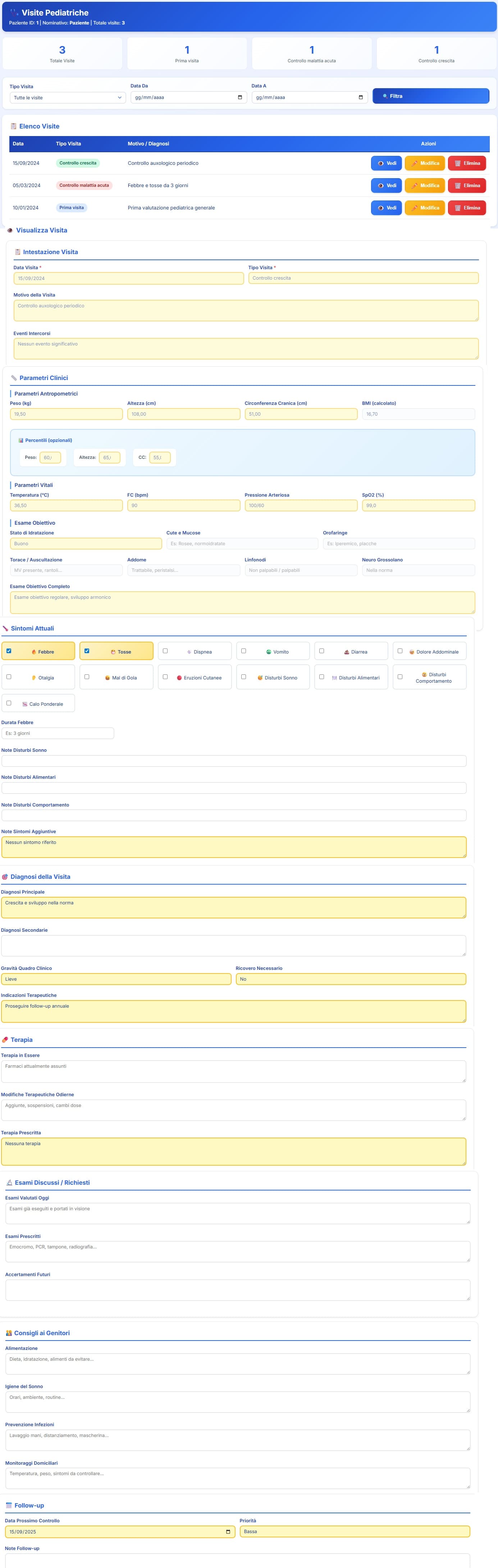Click the Diagnosi Secondarie text area

tap(233, 945)
